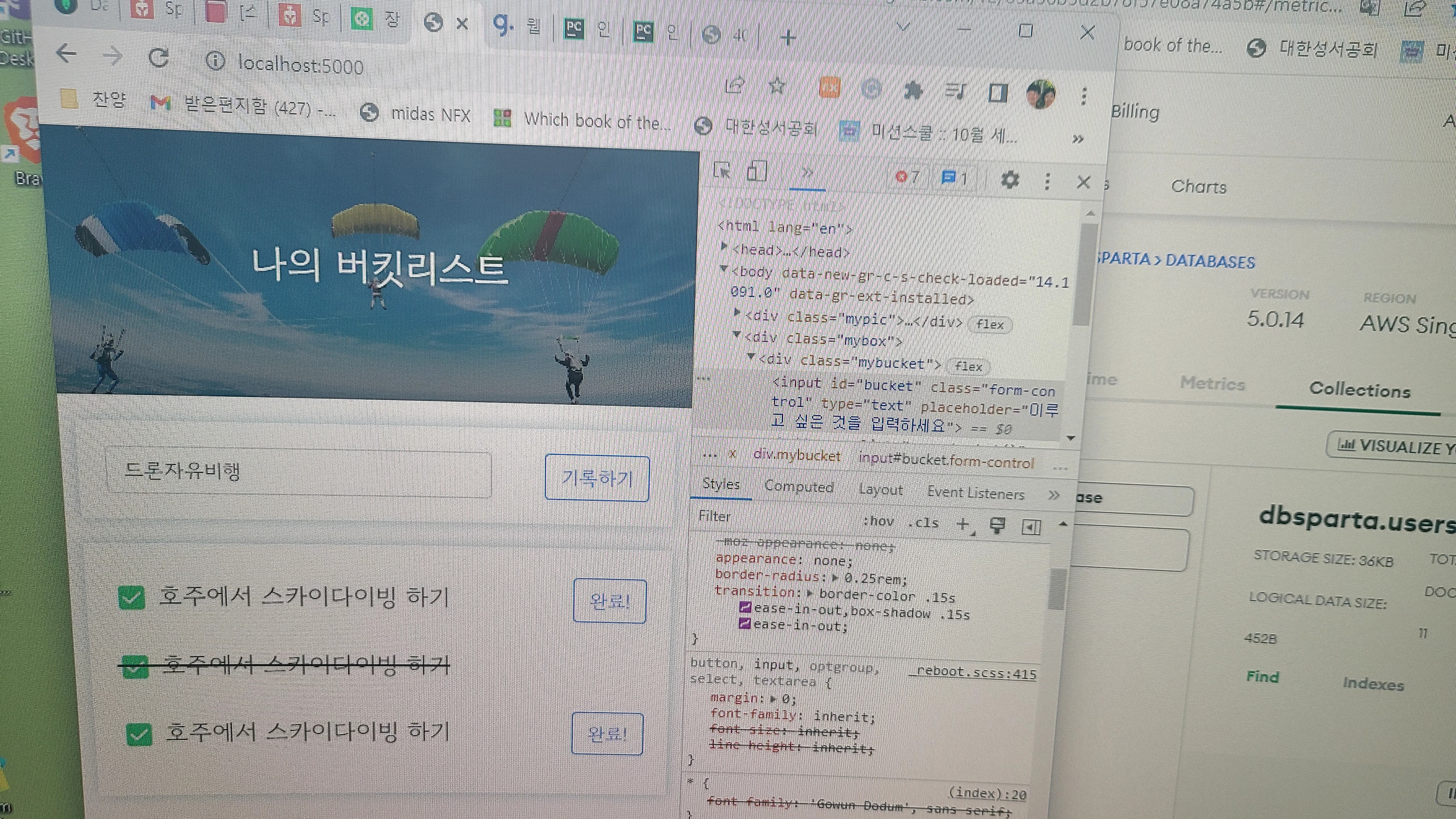The image size is (1456, 819).
Task: Open Collections tab in MongoDB Atlas window
Action: 1360,390
